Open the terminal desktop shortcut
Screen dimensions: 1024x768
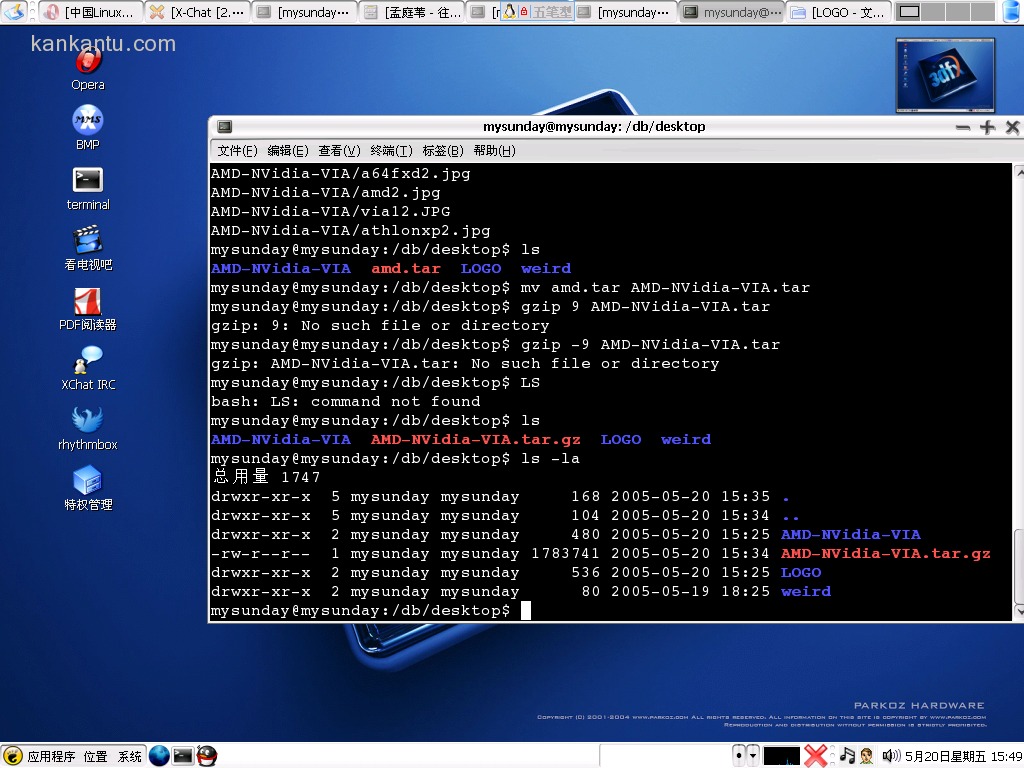click(x=88, y=181)
